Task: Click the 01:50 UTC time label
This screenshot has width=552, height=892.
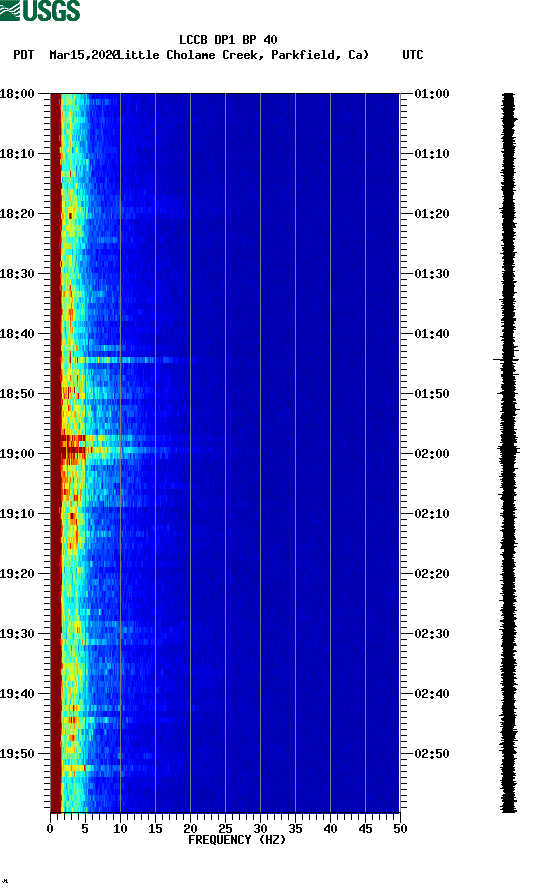Action: coord(432,394)
